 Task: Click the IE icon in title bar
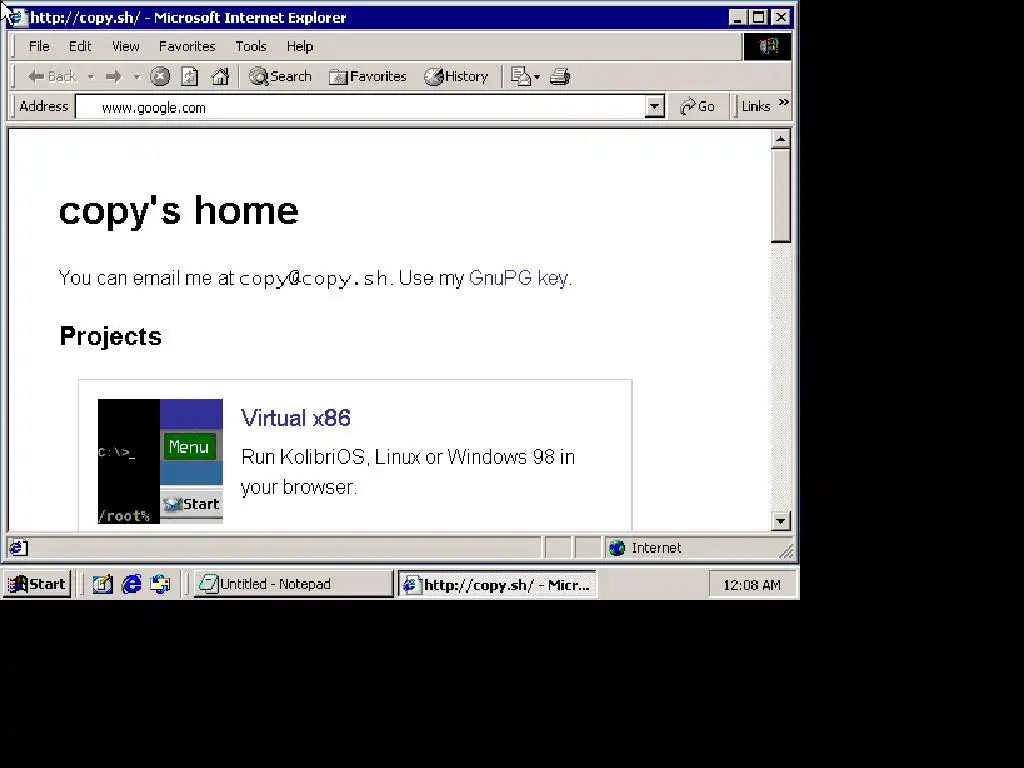(x=20, y=18)
